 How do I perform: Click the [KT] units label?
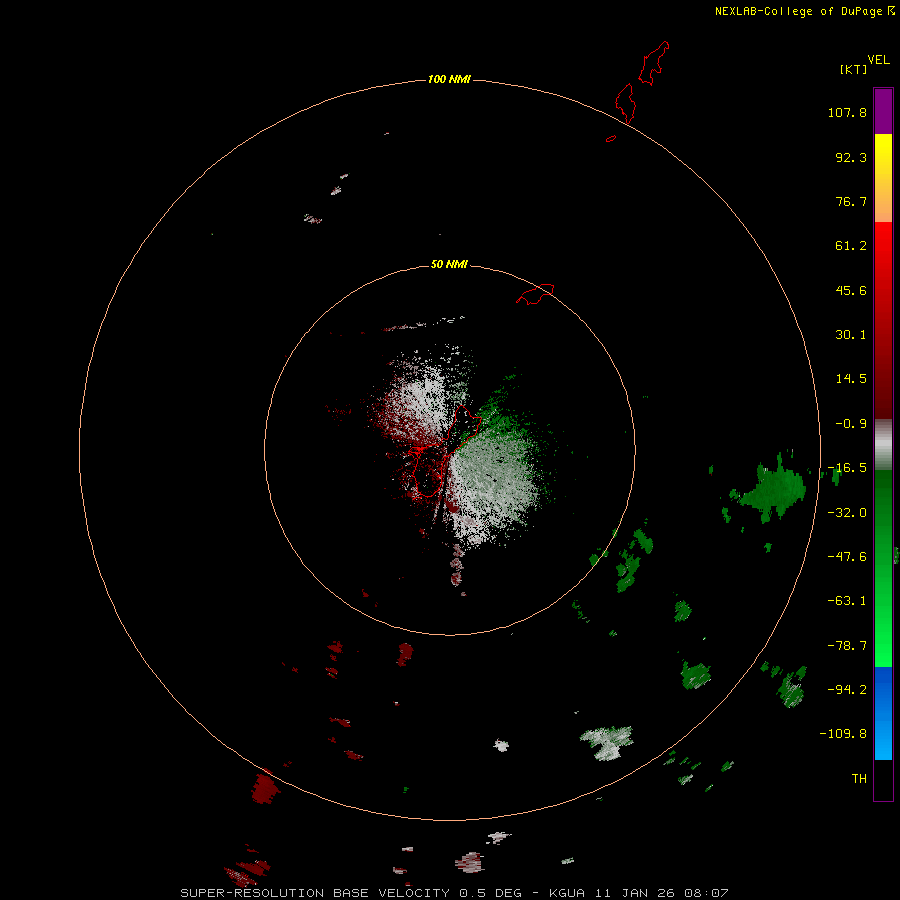pos(854,69)
